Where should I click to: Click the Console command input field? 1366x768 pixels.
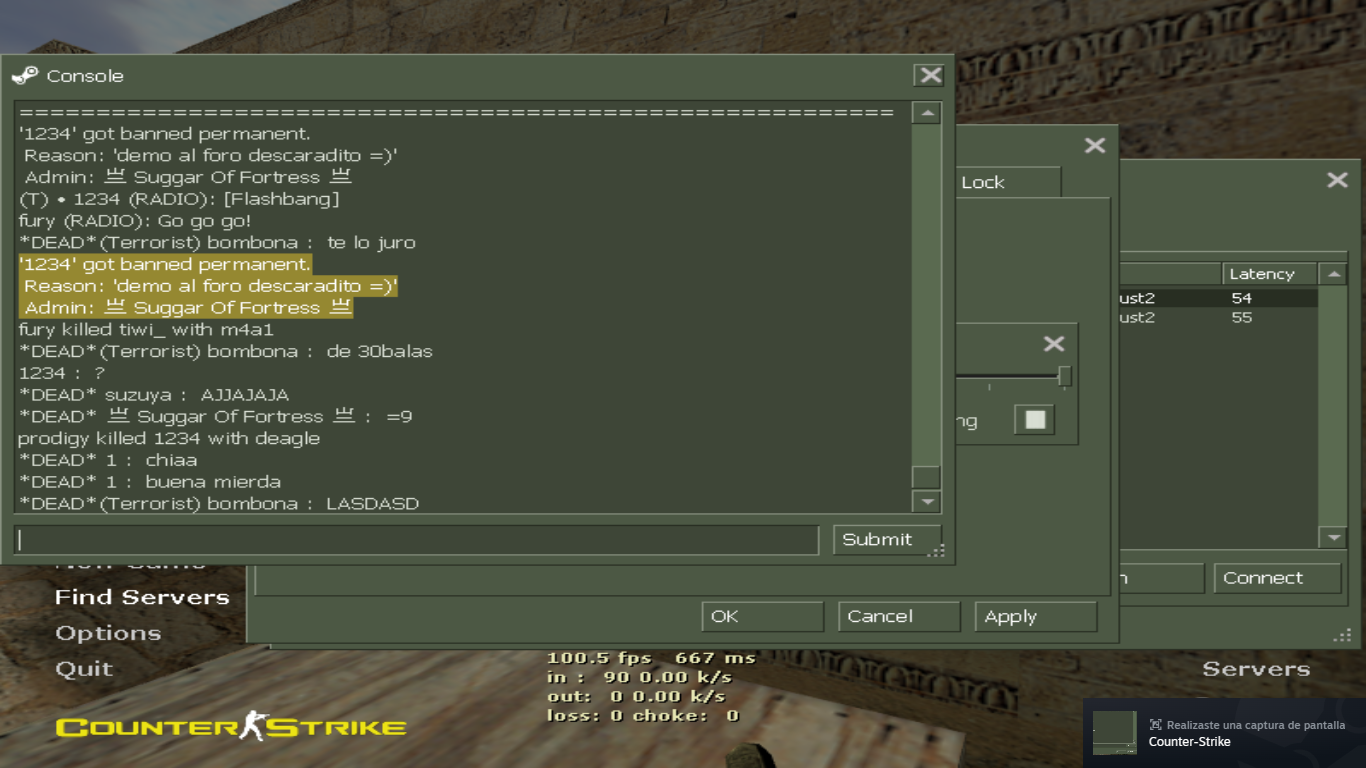[x=417, y=540]
